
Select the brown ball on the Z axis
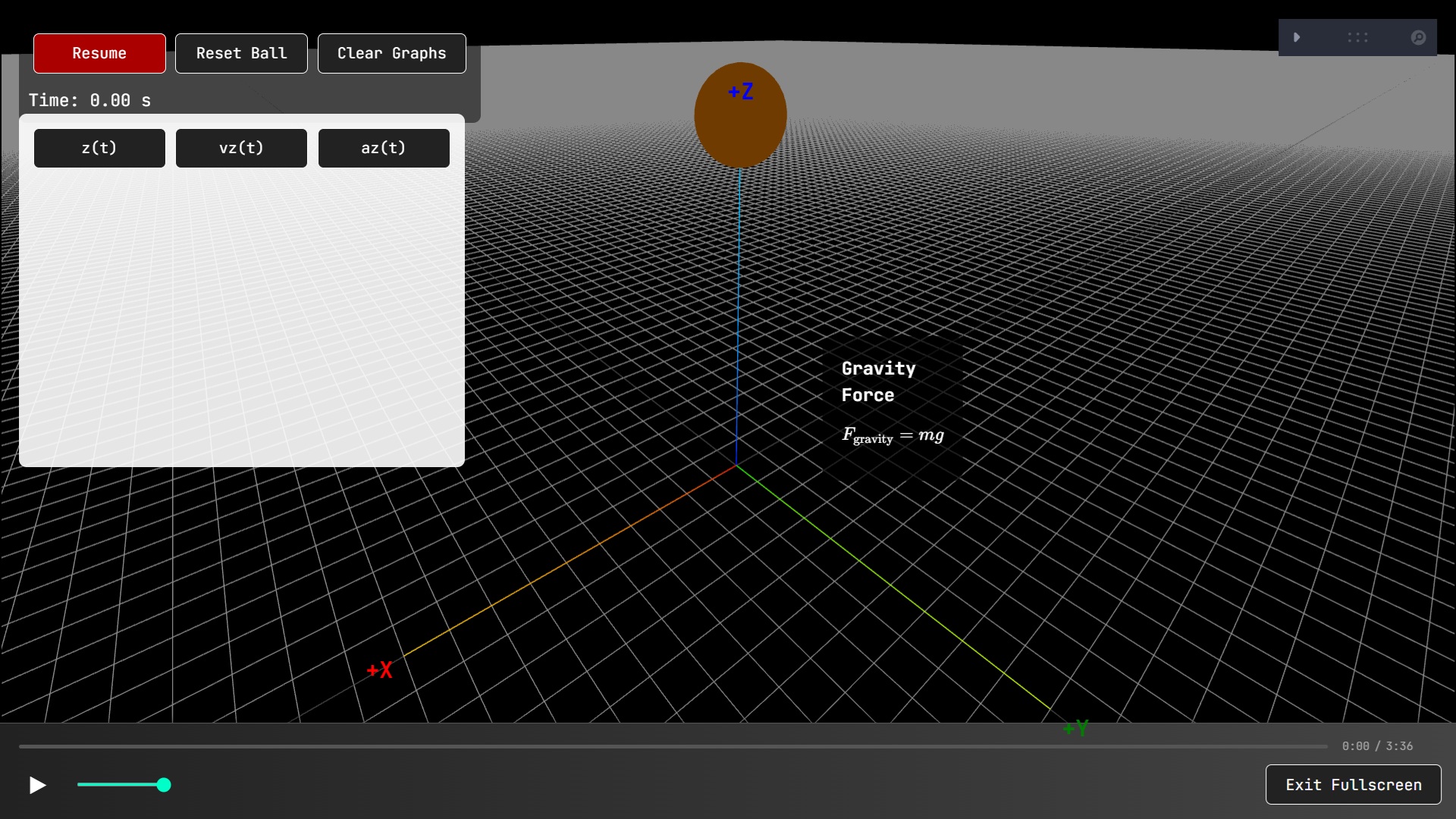point(740,114)
